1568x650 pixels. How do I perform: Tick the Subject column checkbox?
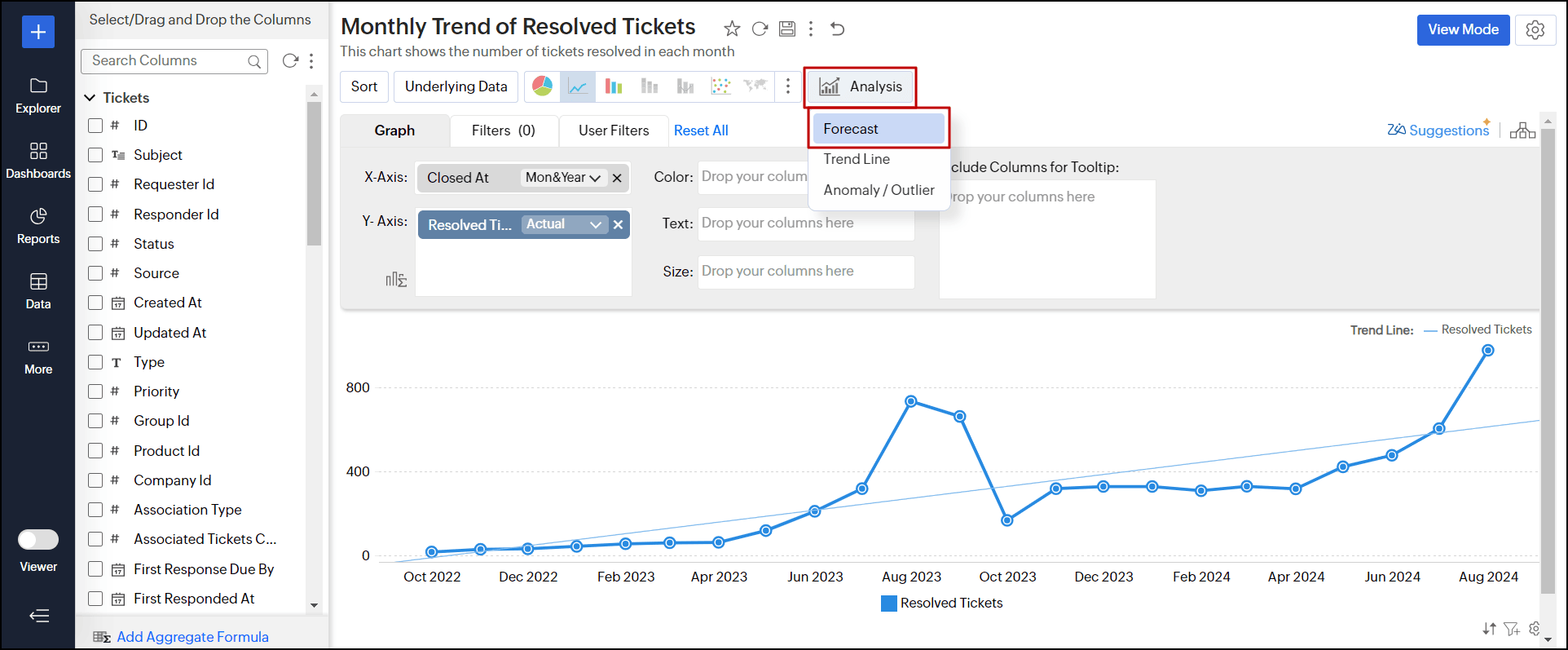pos(95,155)
